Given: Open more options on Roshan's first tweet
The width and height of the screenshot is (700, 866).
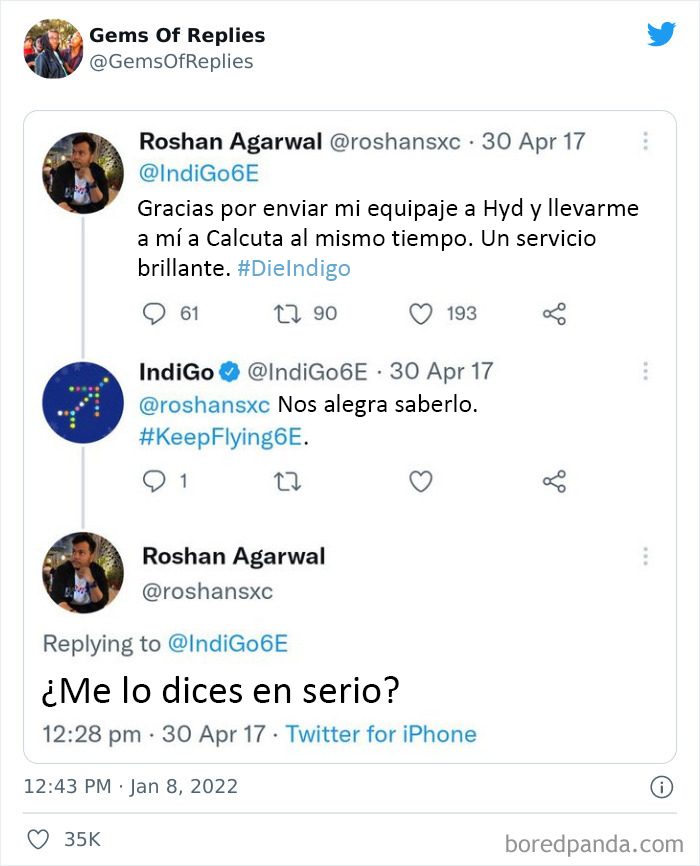Looking at the screenshot, I should 645,142.
